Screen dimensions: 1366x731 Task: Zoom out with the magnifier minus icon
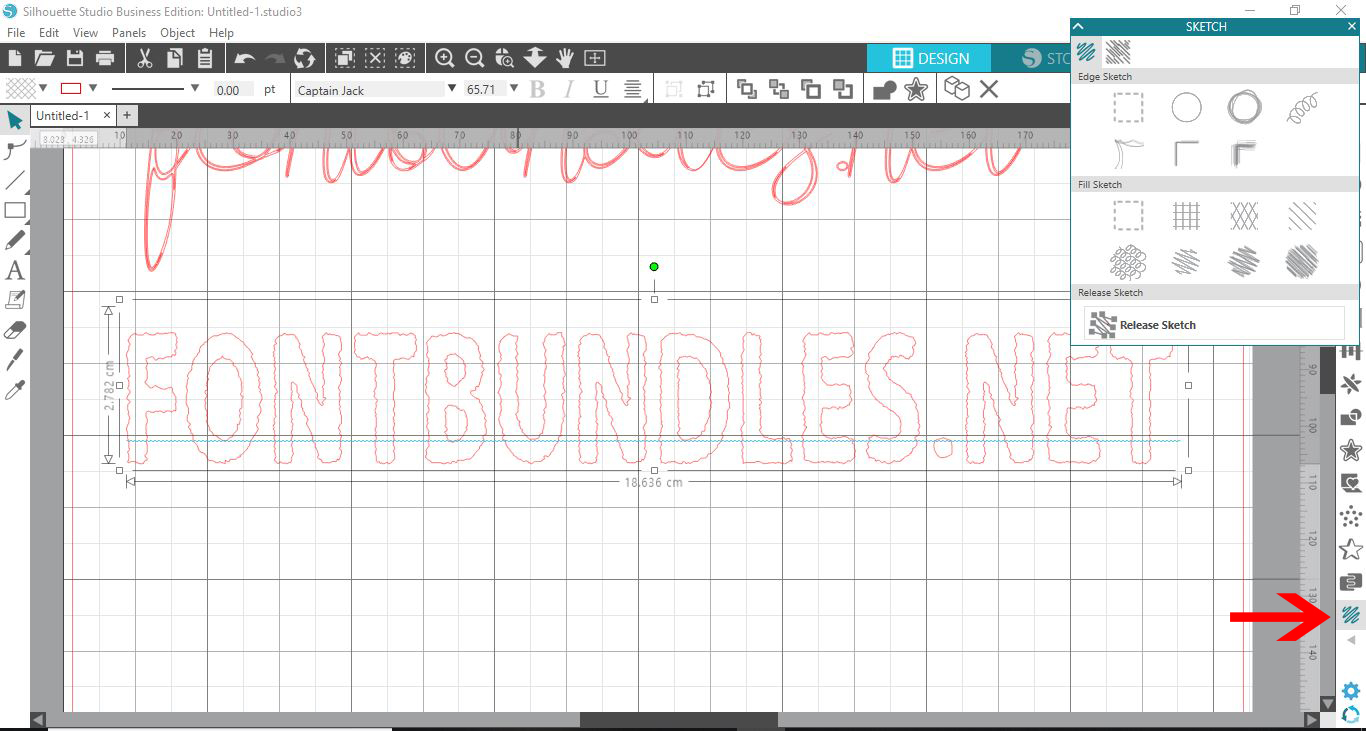pyautogui.click(x=475, y=58)
